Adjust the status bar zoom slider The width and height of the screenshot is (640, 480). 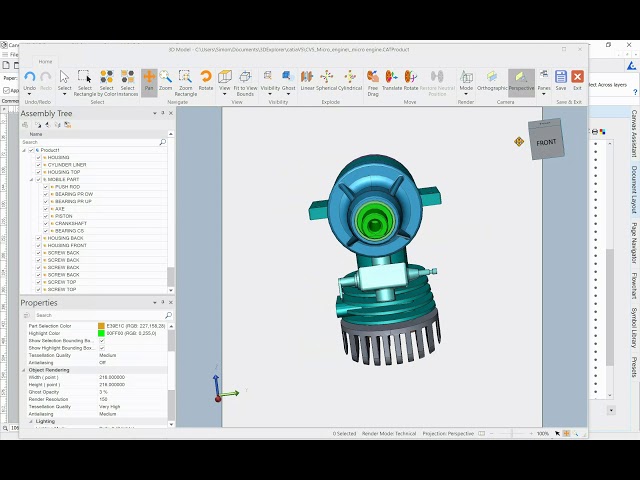[x=511, y=433]
